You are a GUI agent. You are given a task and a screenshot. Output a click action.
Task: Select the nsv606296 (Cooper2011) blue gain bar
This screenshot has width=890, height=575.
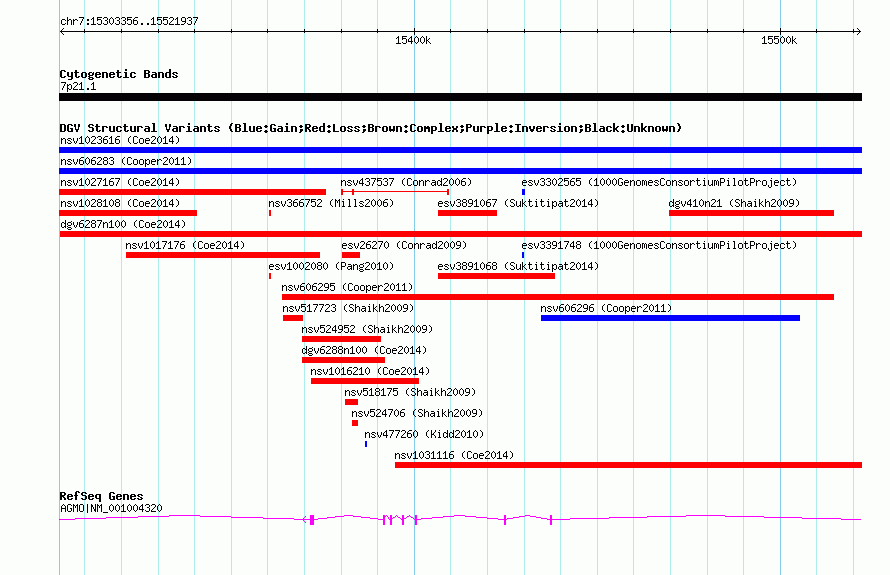coord(670,318)
